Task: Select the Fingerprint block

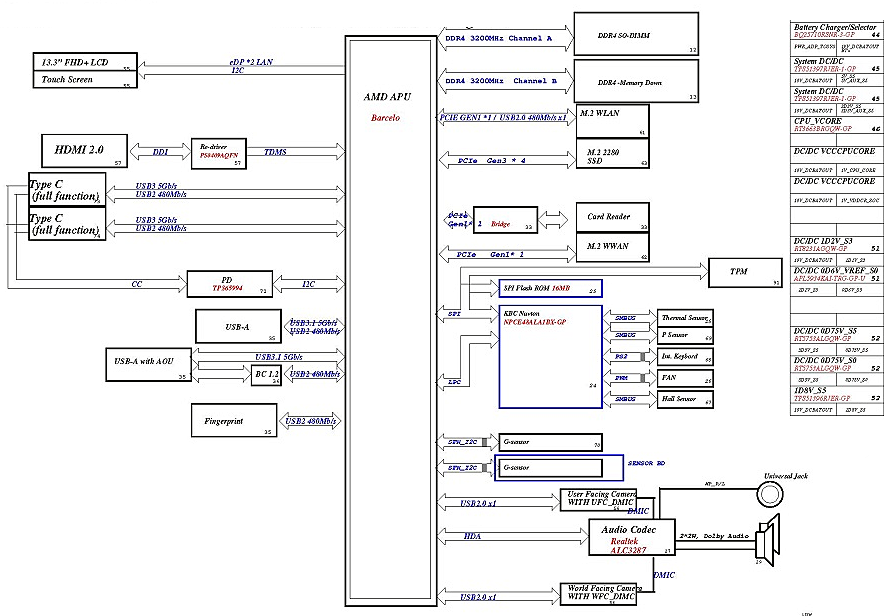Action: (x=233, y=420)
